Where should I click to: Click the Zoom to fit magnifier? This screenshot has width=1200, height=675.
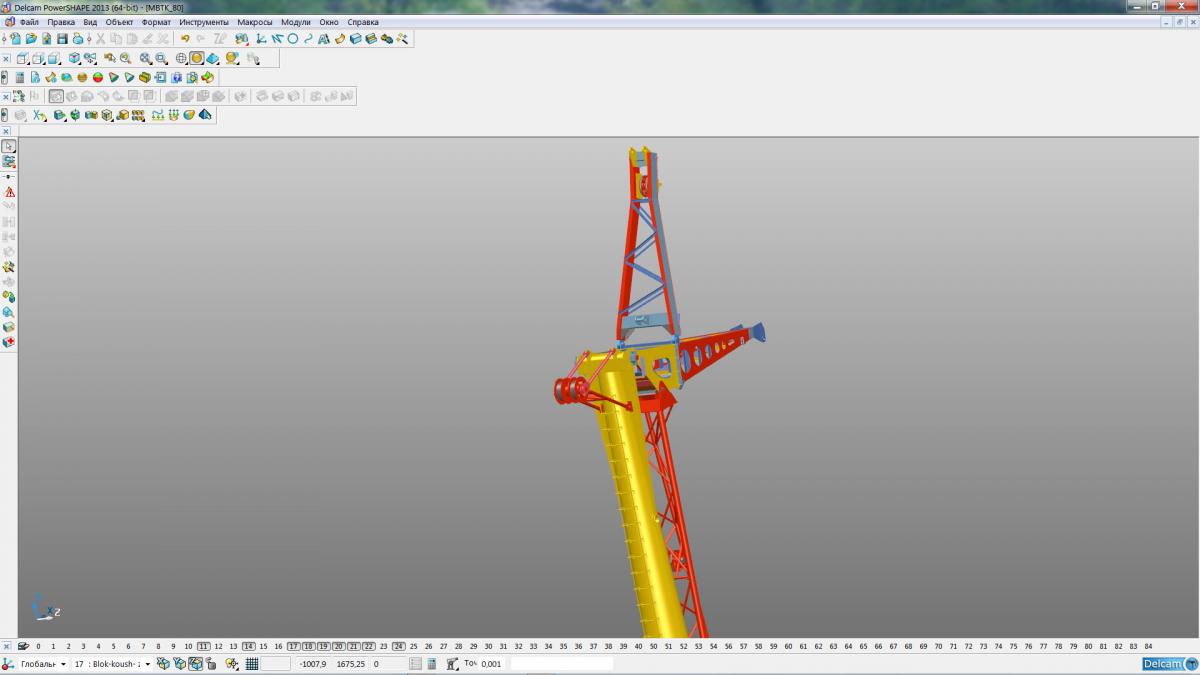tap(145, 59)
